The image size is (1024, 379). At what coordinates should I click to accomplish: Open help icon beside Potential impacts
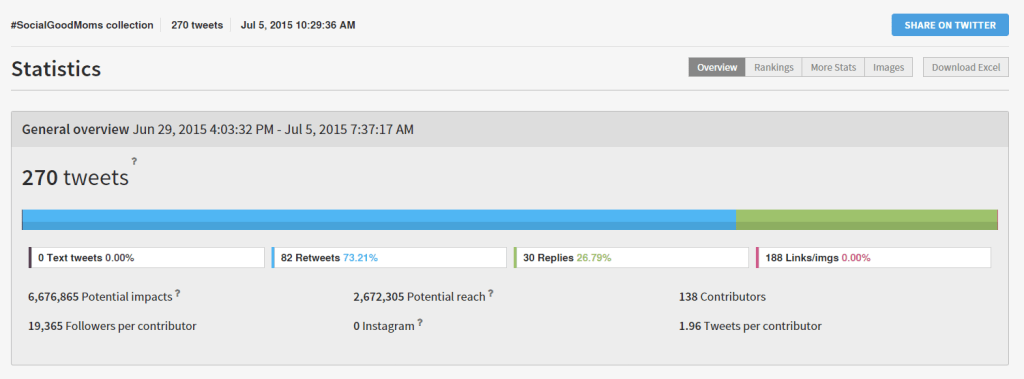pyautogui.click(x=177, y=293)
